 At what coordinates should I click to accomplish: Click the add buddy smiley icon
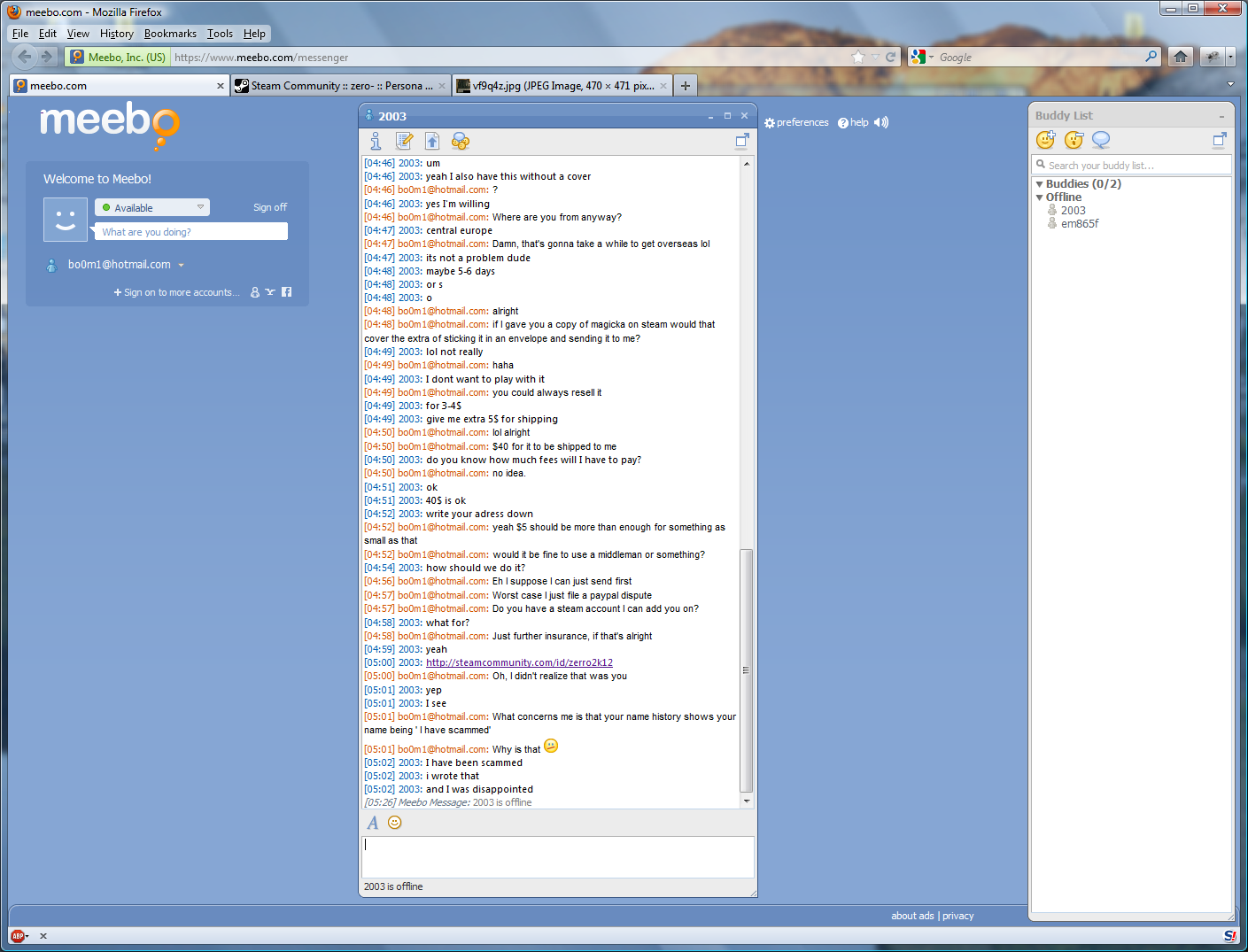click(x=1046, y=140)
